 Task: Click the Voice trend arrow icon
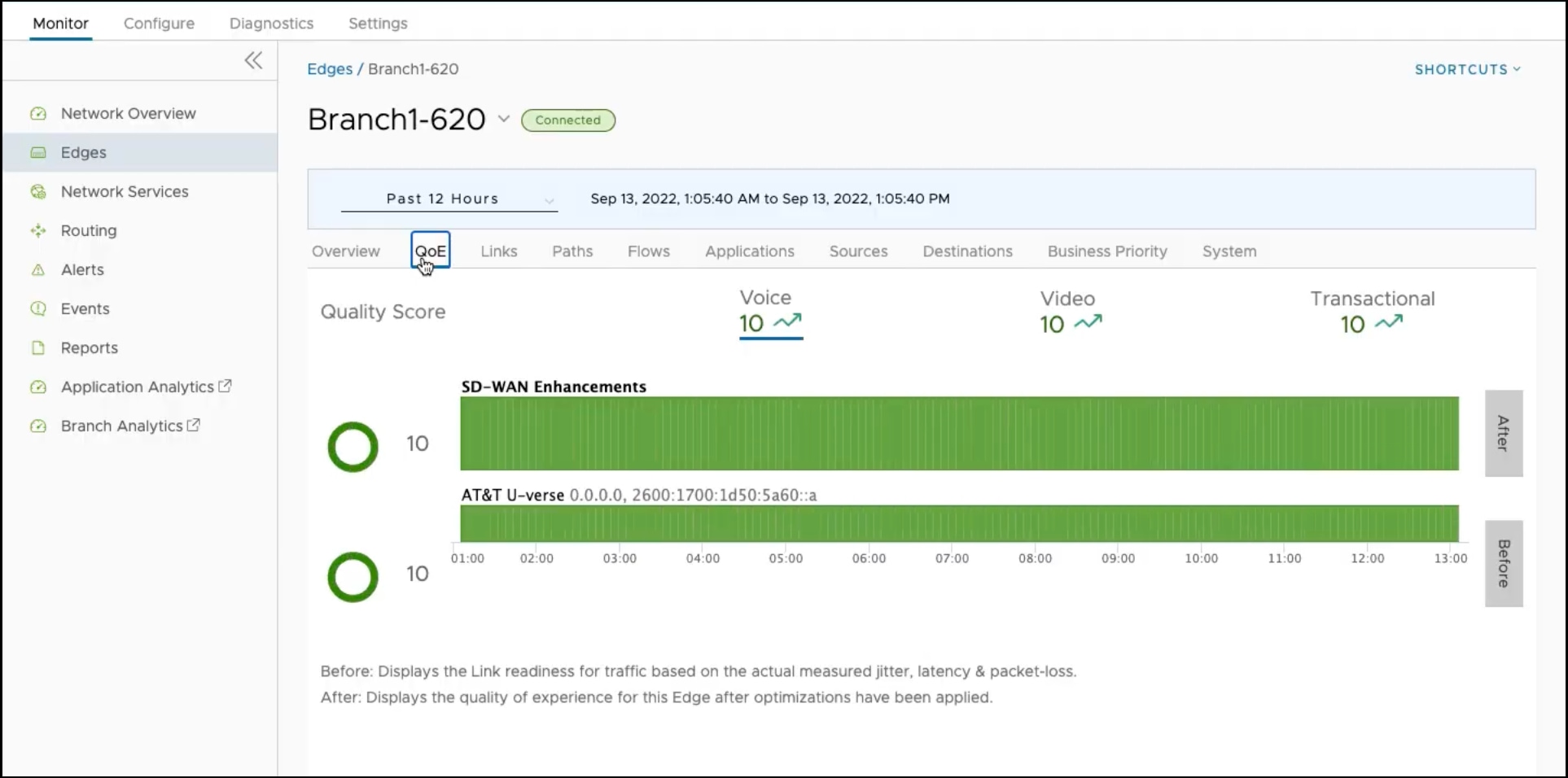(787, 321)
